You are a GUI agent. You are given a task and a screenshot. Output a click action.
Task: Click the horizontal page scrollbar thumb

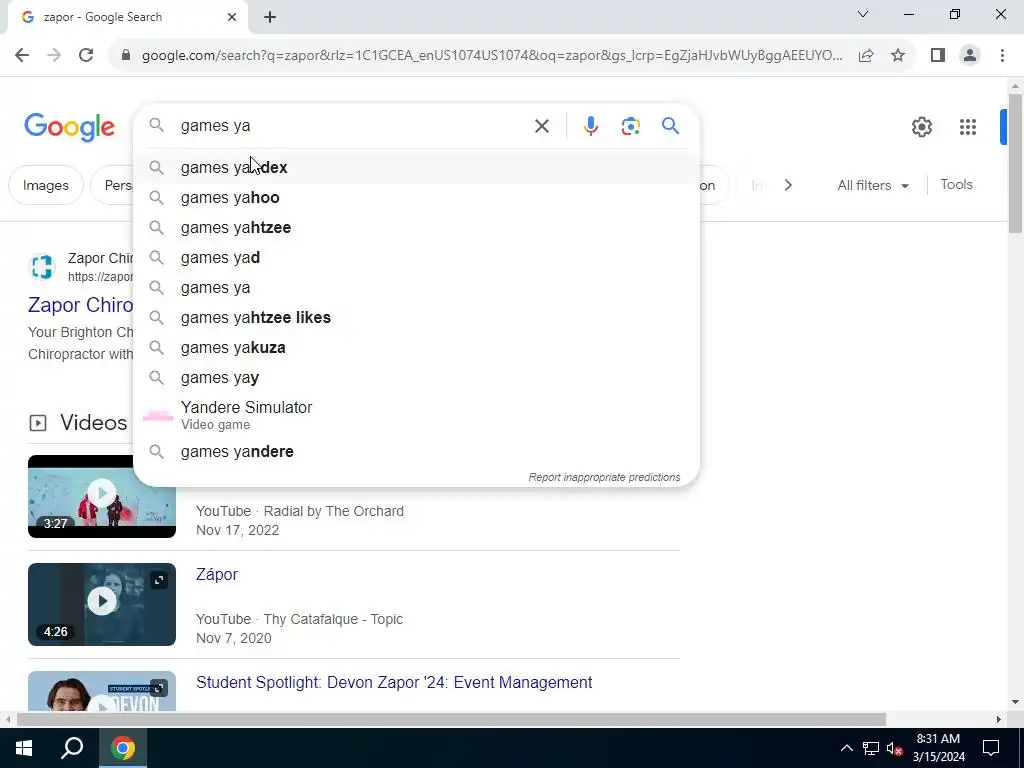tap(451, 720)
